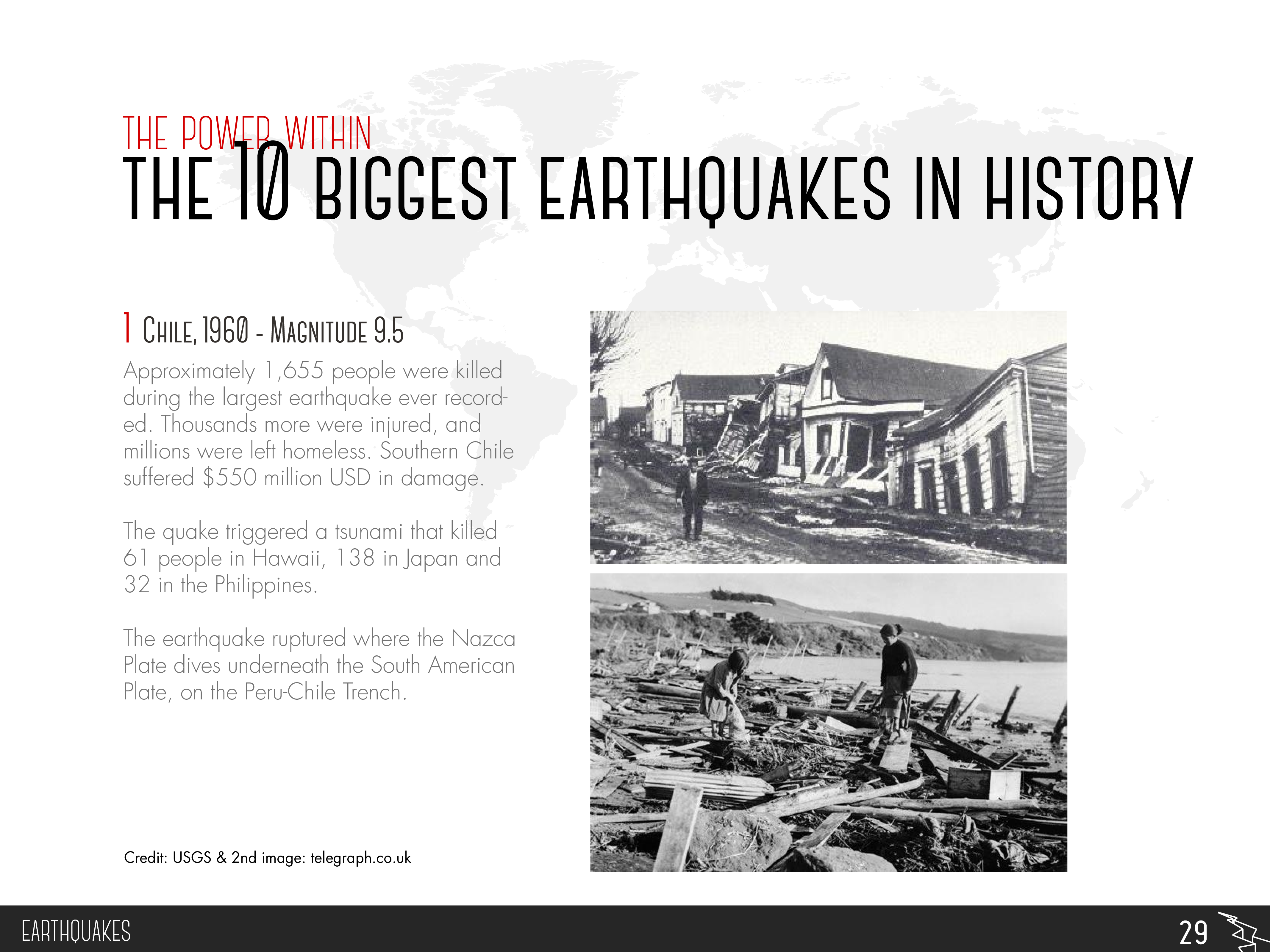Click the page number 29
This screenshot has height=952, width=1270.
pos(1194,932)
